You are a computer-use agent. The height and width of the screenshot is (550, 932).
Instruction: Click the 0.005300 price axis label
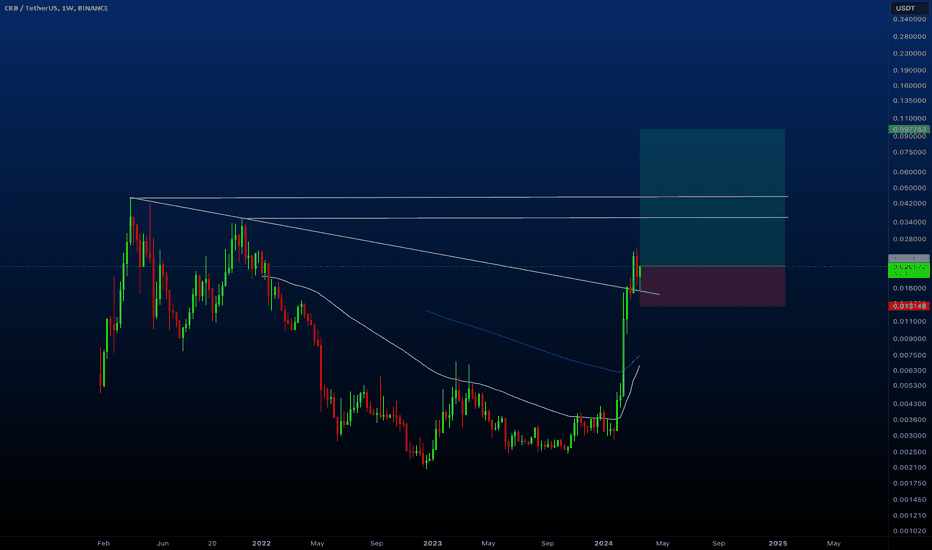pos(909,385)
